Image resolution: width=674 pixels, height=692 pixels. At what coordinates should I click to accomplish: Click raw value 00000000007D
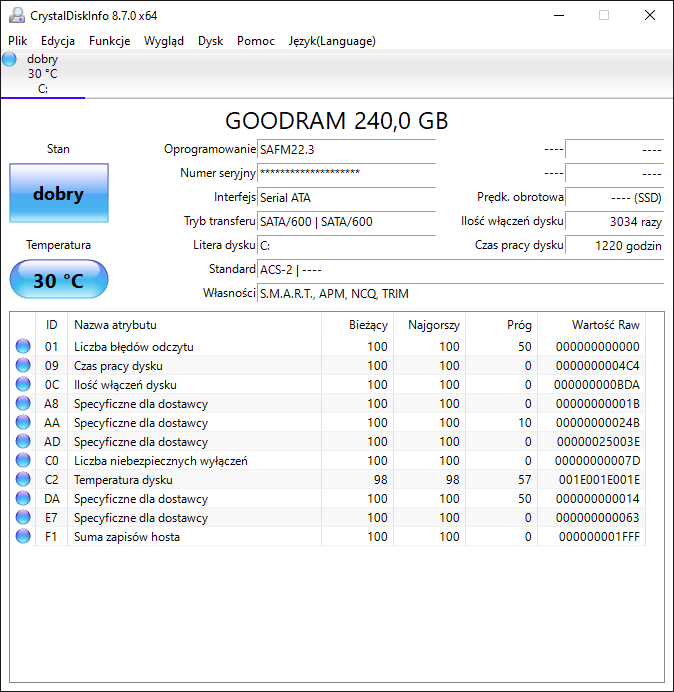tap(597, 461)
